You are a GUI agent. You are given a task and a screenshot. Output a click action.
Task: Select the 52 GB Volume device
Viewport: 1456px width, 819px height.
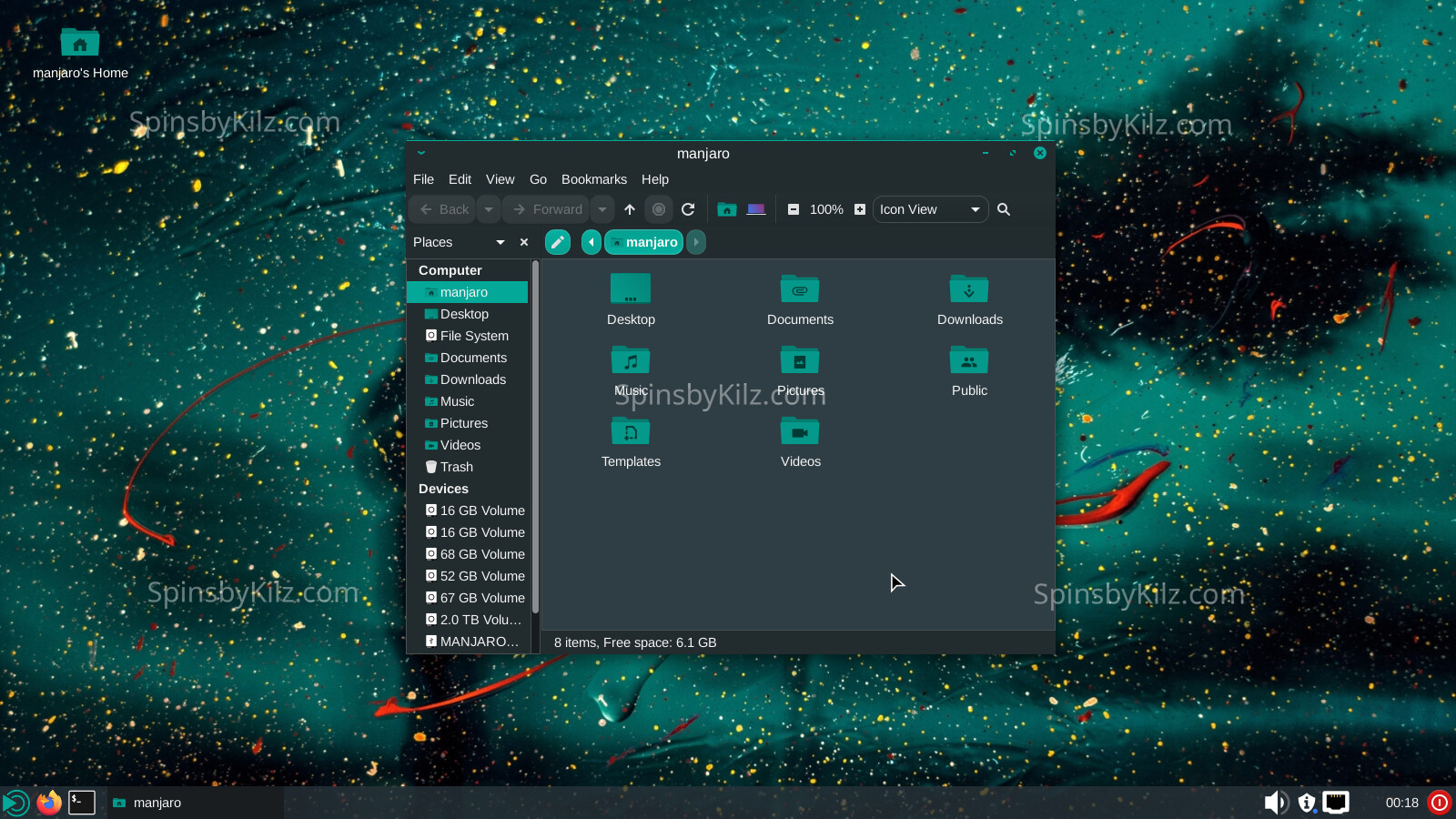(468, 576)
